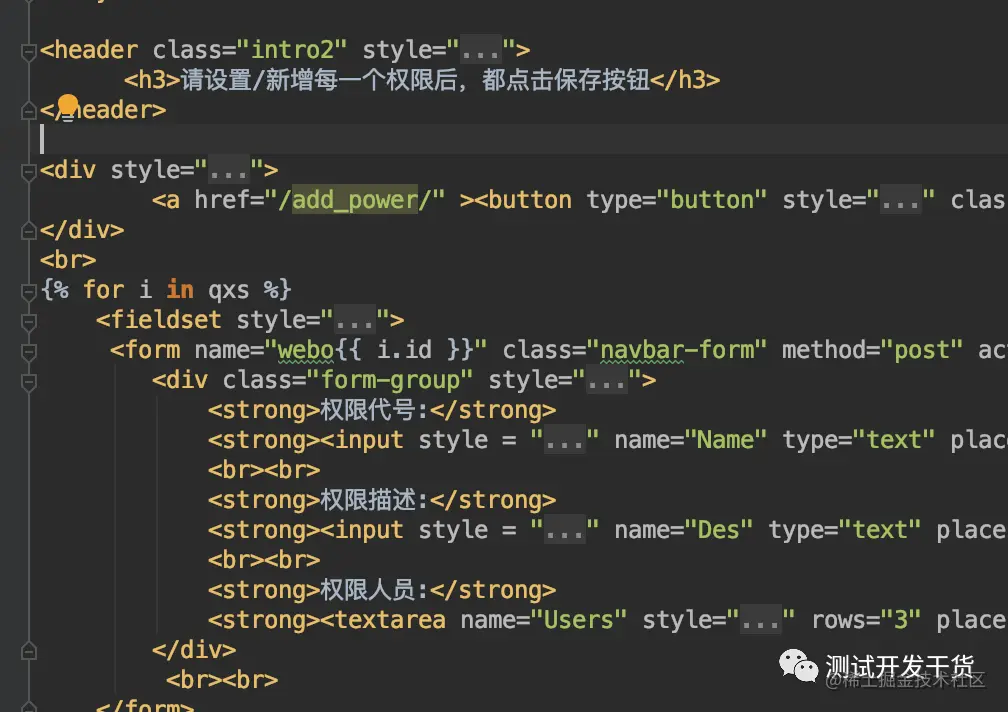Click the label text 权限人员:
1008x712 pixels.
coord(374,590)
